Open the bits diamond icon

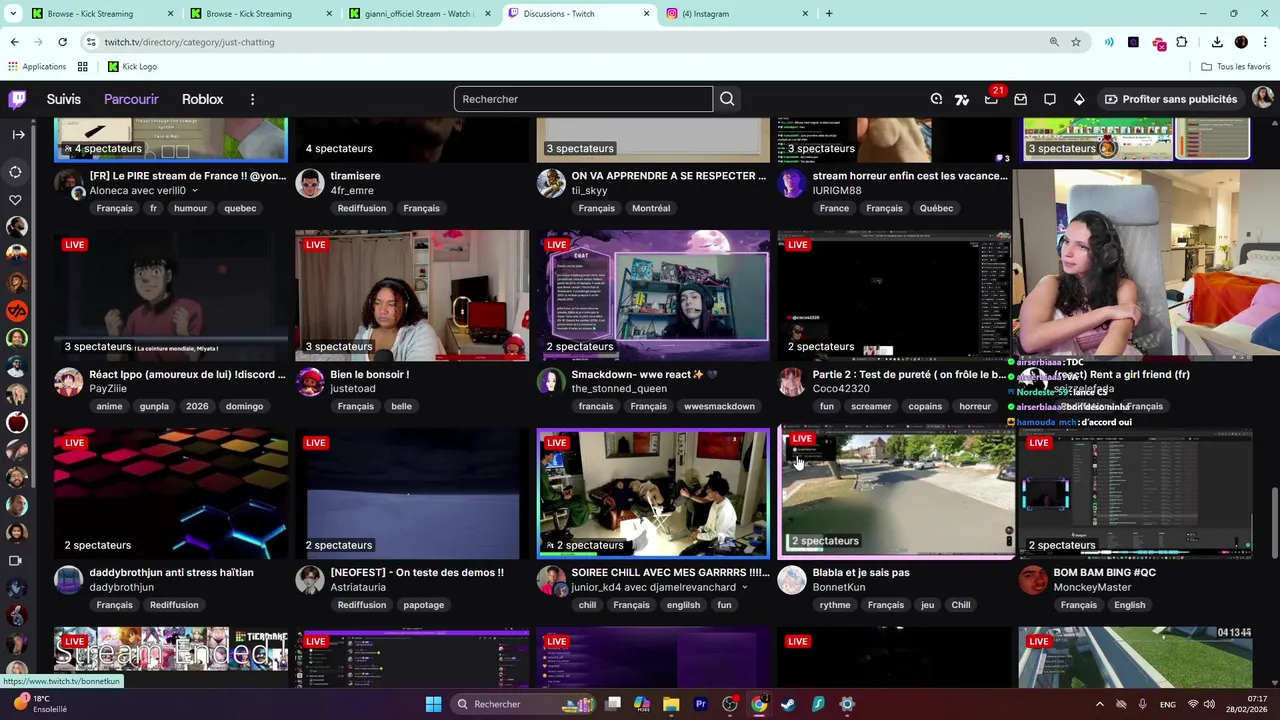1079,99
